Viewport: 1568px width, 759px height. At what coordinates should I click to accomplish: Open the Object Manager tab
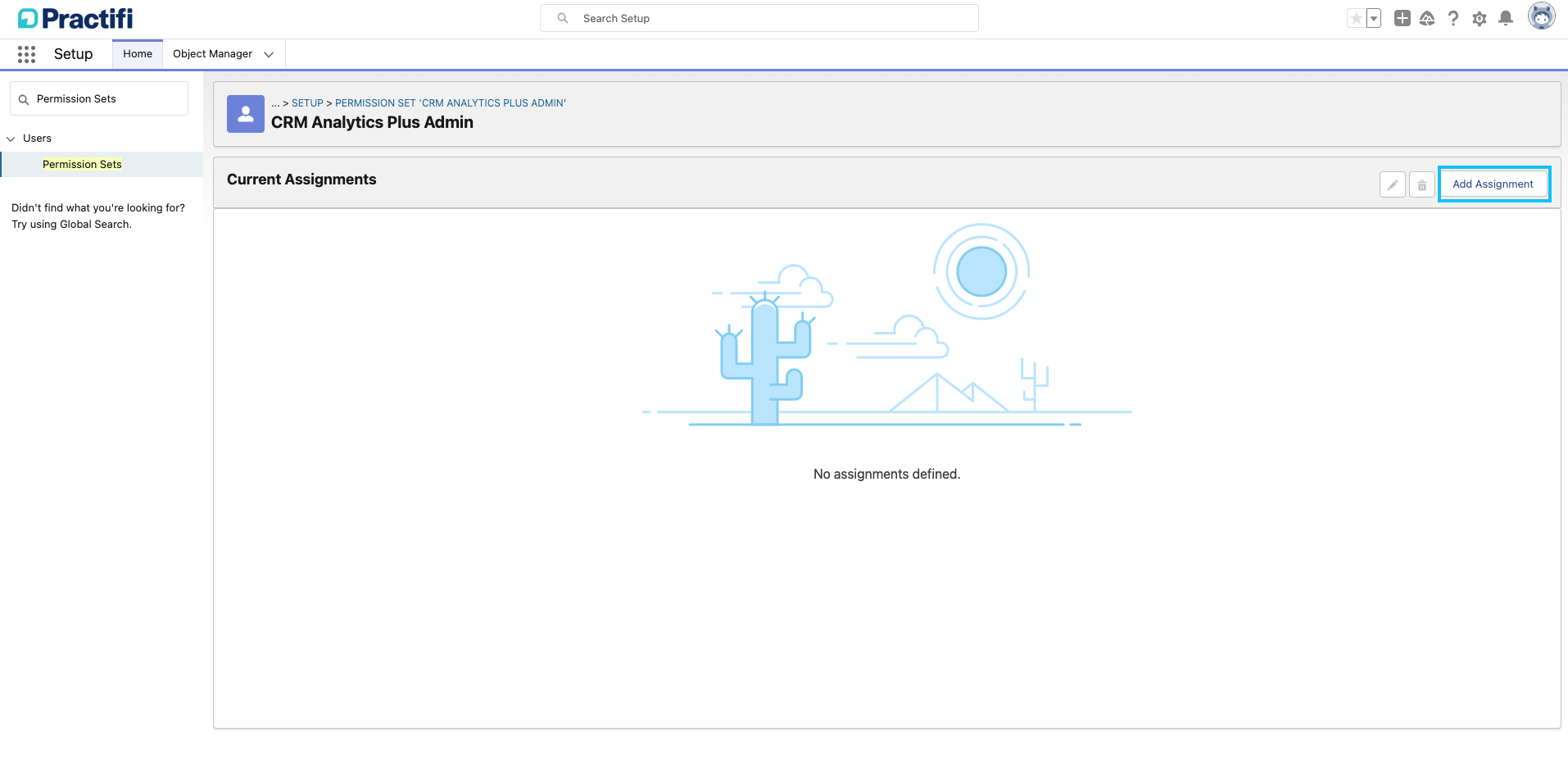click(x=212, y=54)
